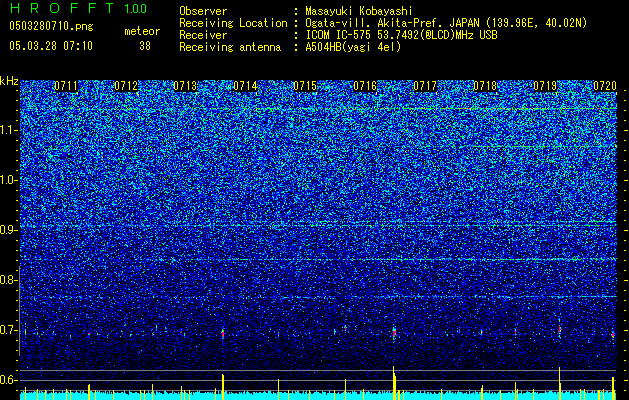This screenshot has height=400, width=629.
Task: Click the 0713 time marker
Action: point(186,86)
